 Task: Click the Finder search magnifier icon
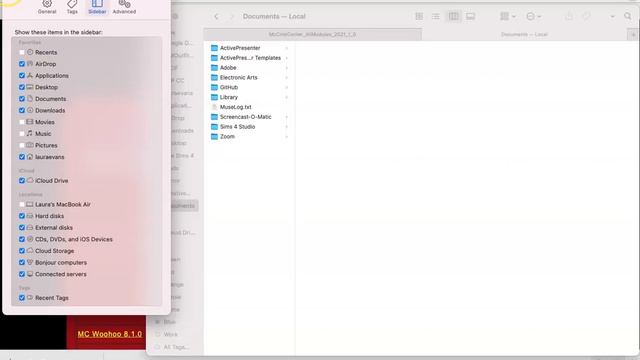pyautogui.click(x=628, y=16)
